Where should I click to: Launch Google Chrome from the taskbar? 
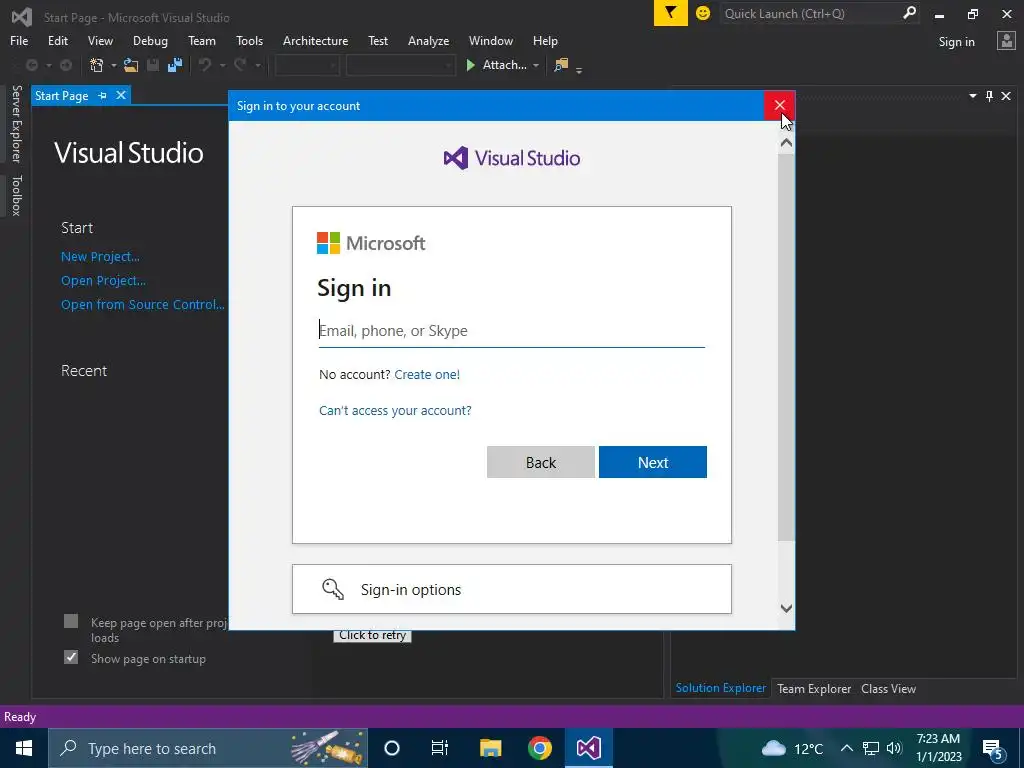pyautogui.click(x=539, y=748)
